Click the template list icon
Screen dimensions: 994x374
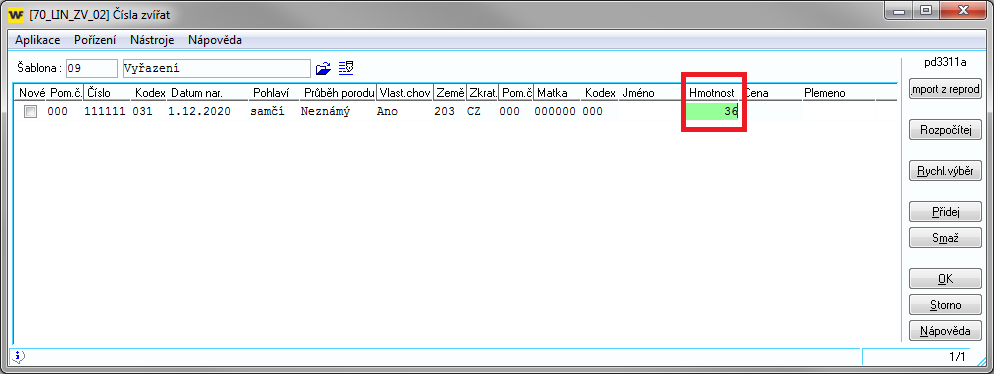pyautogui.click(x=345, y=68)
